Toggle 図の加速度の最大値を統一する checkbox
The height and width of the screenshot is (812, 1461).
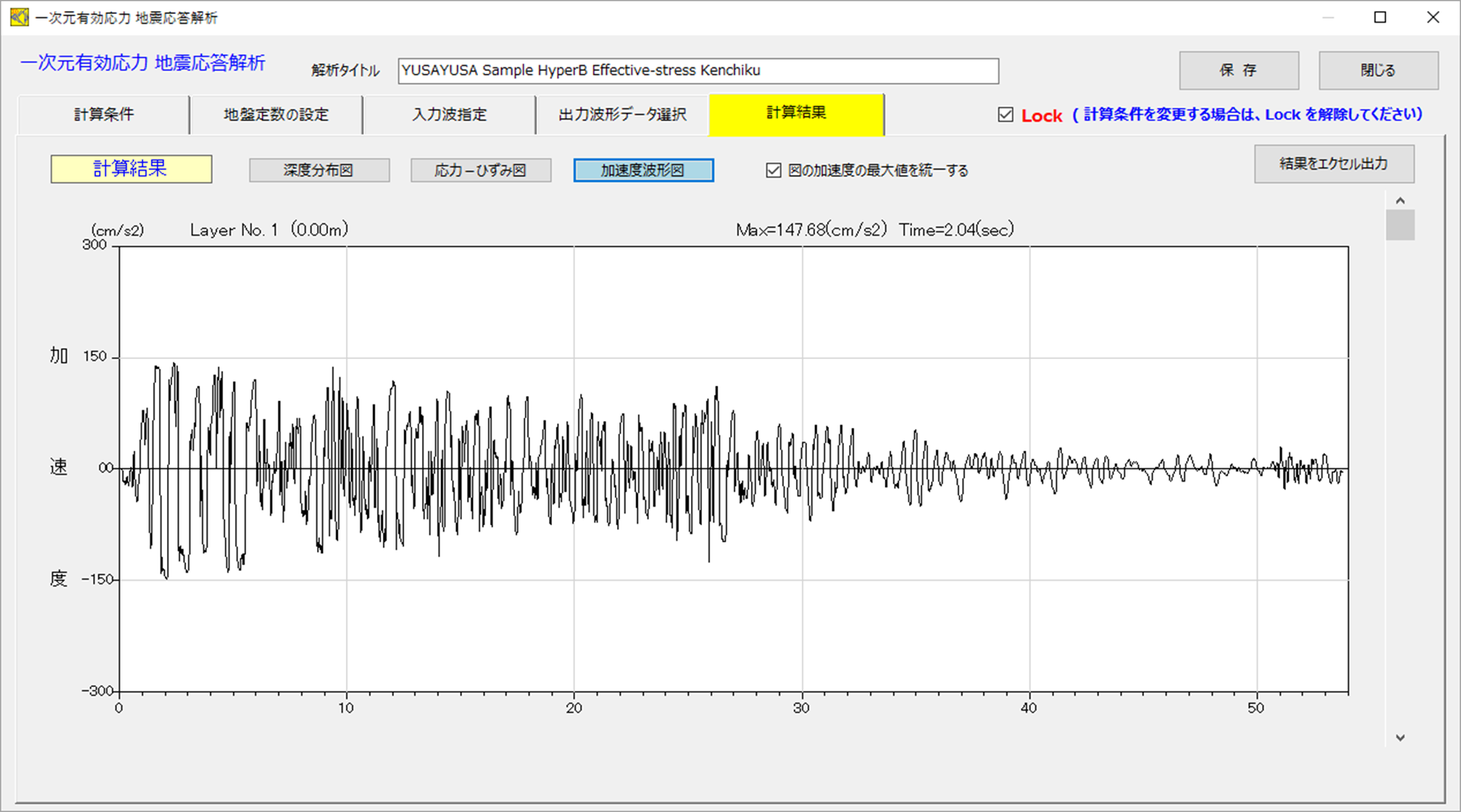click(774, 171)
